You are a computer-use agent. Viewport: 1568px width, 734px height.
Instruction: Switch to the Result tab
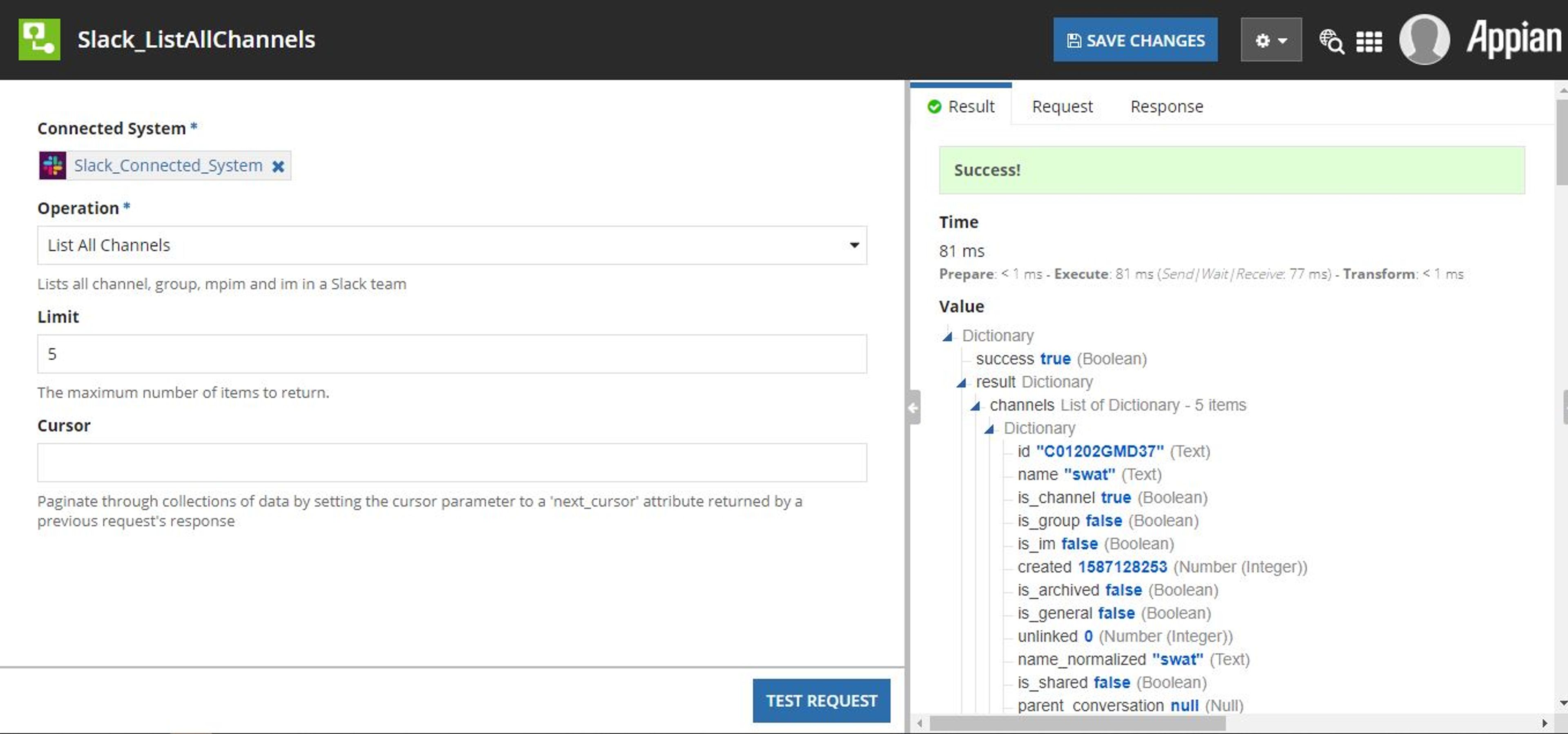960,107
